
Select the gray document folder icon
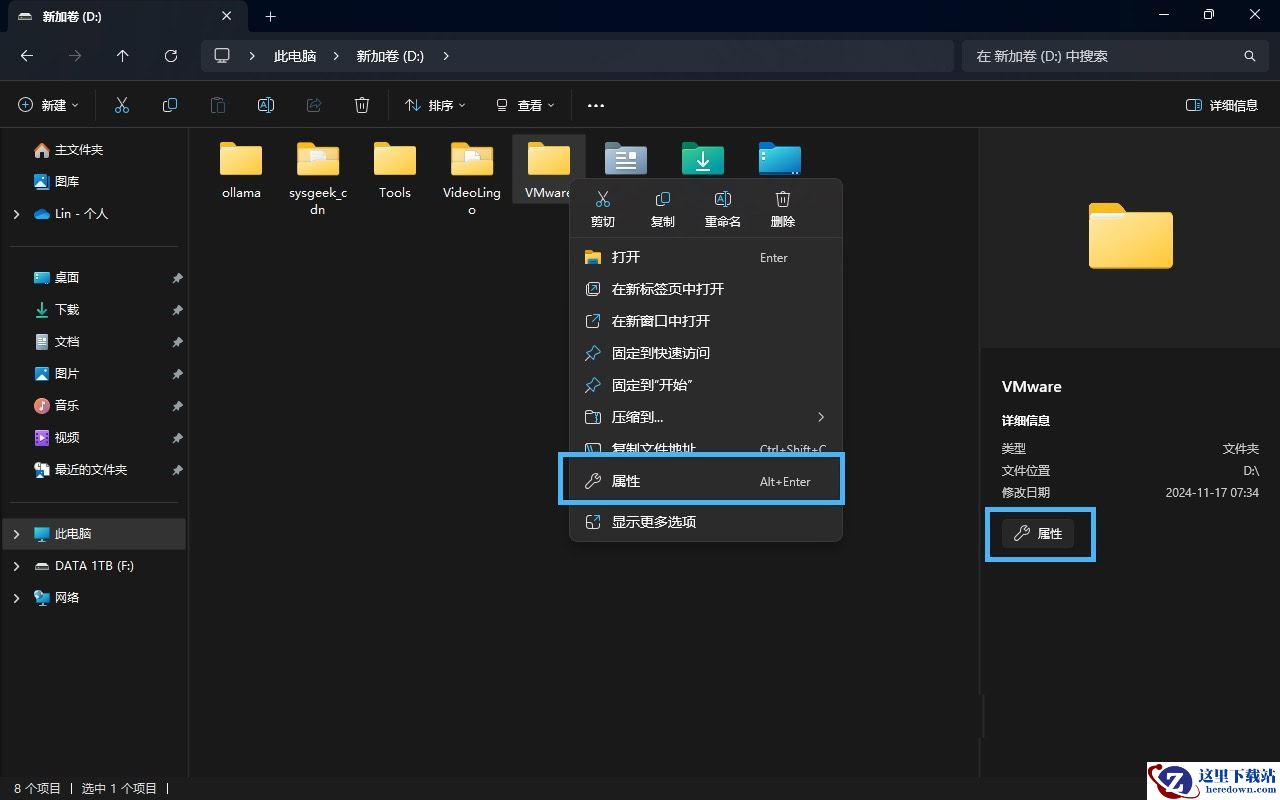click(x=626, y=159)
